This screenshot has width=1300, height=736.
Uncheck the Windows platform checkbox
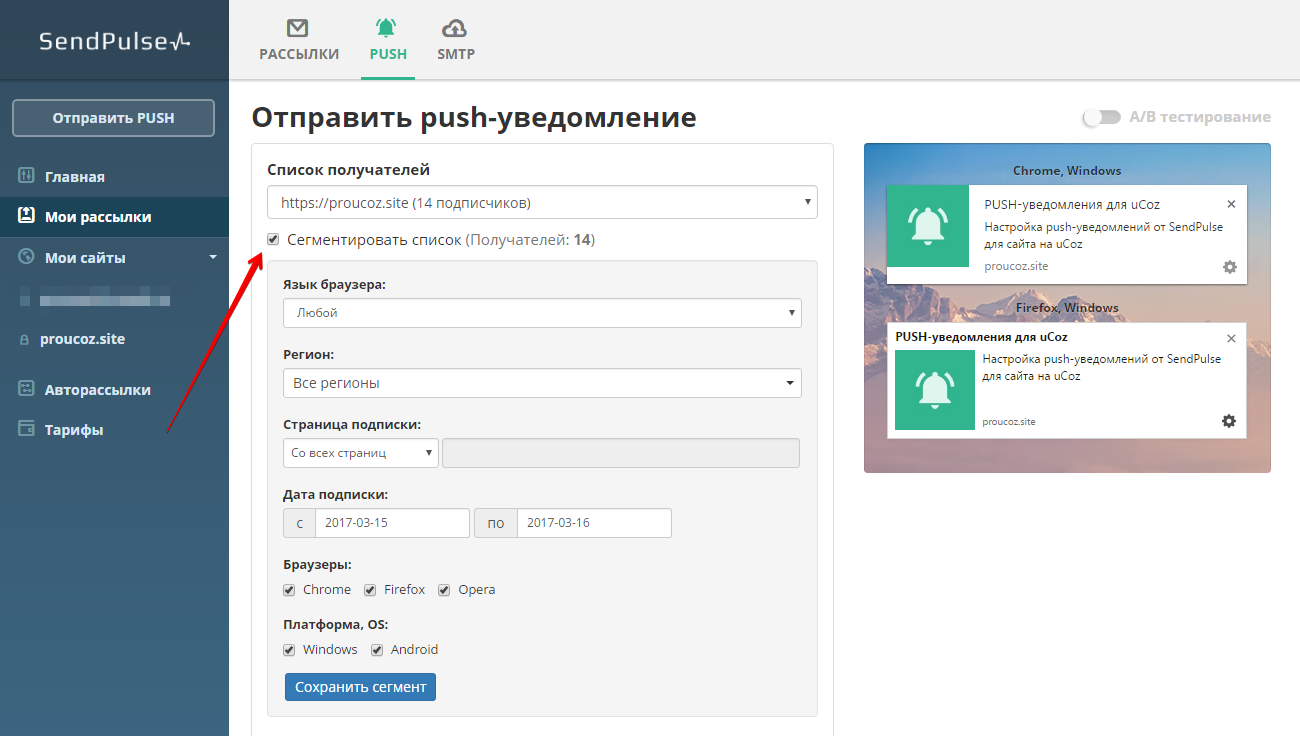[290, 650]
